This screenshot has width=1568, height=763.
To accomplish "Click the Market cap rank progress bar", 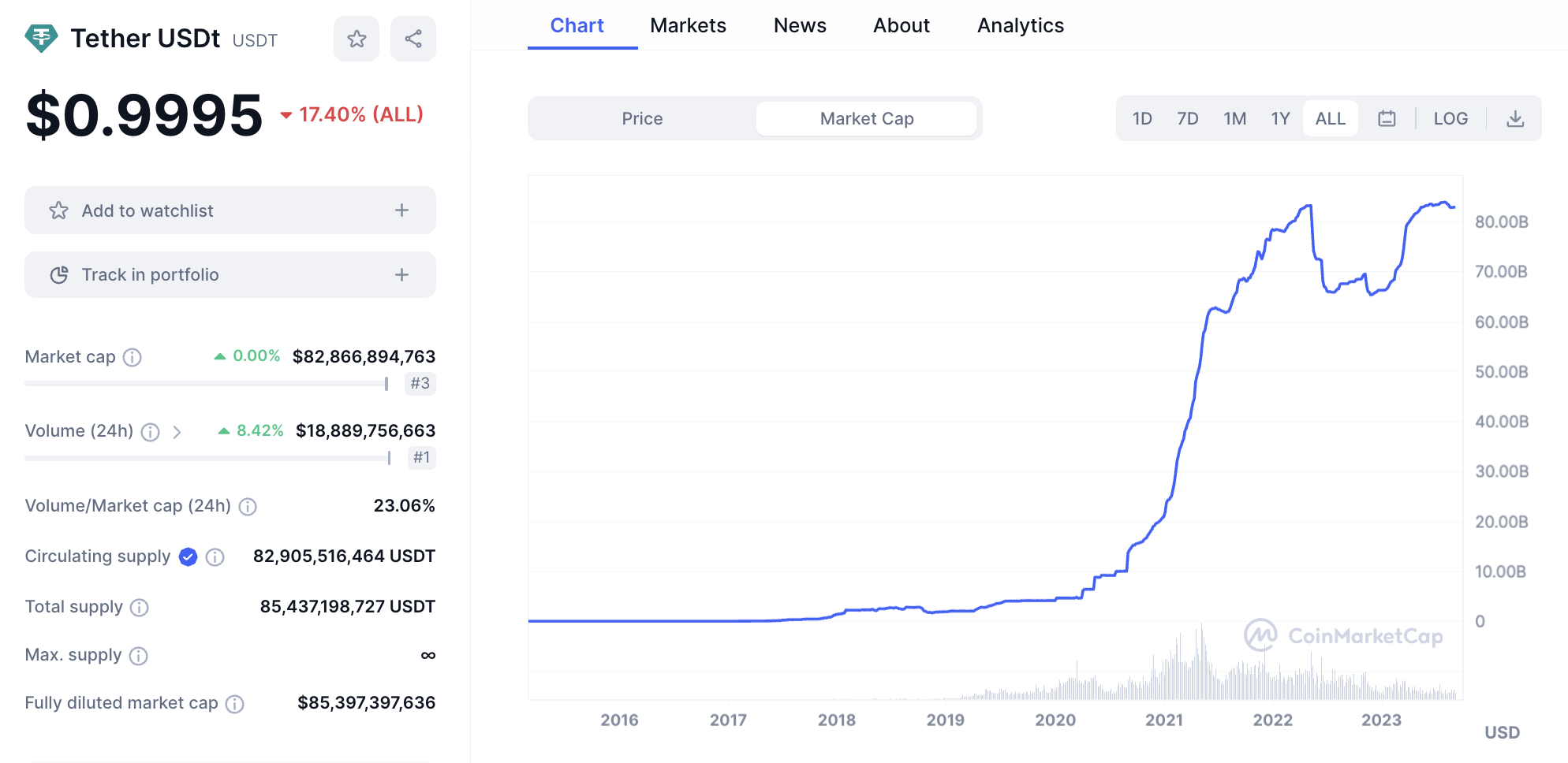I will coord(207,384).
